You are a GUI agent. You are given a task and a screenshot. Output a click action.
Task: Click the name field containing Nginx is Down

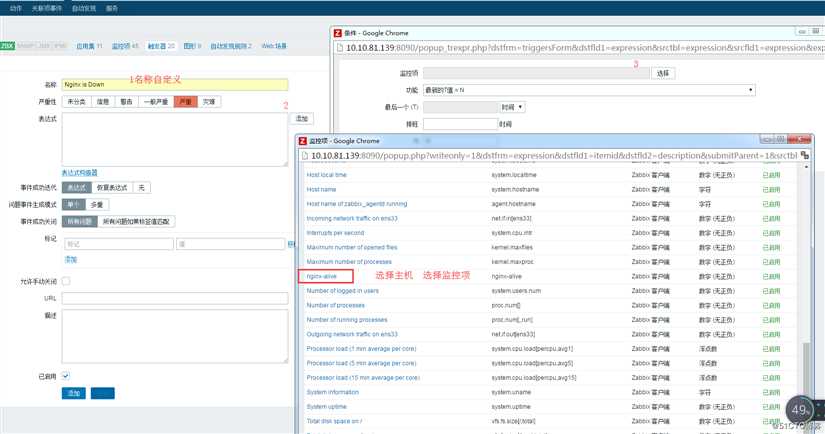tap(175, 84)
